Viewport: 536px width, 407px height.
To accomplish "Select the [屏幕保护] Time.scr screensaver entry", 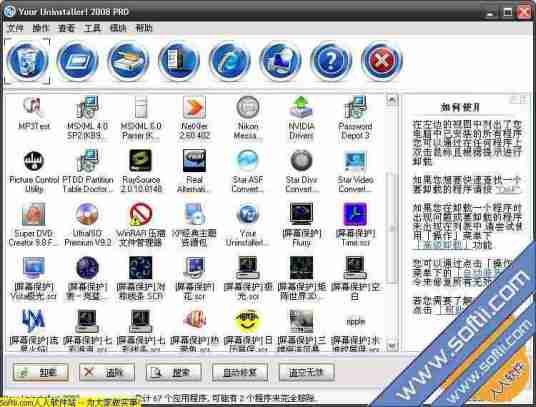I will 355,225.
